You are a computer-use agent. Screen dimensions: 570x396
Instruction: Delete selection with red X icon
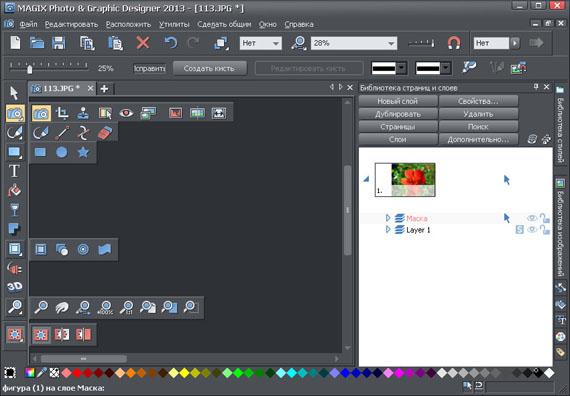(143, 43)
